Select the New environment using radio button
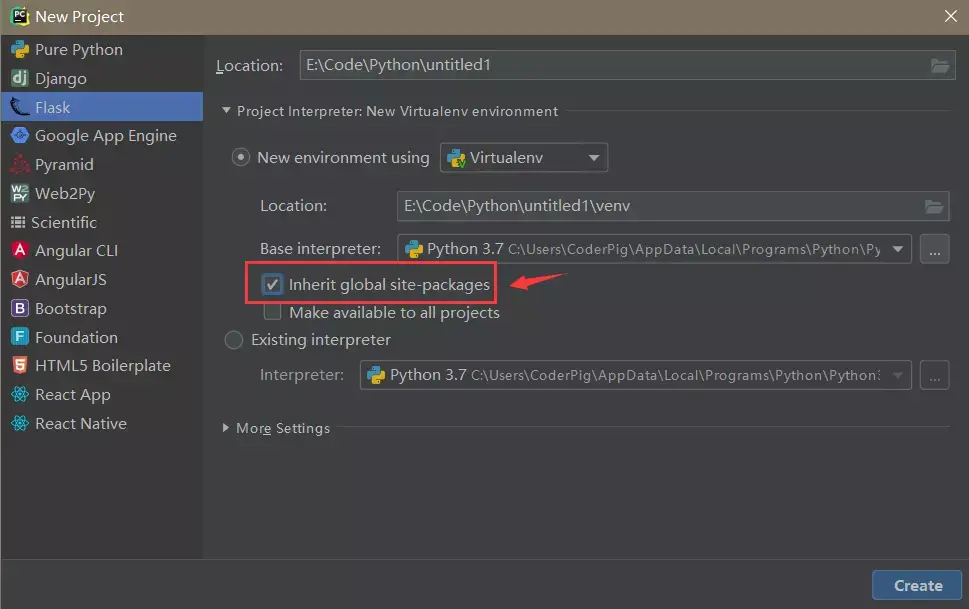The width and height of the screenshot is (969, 609). 240,157
